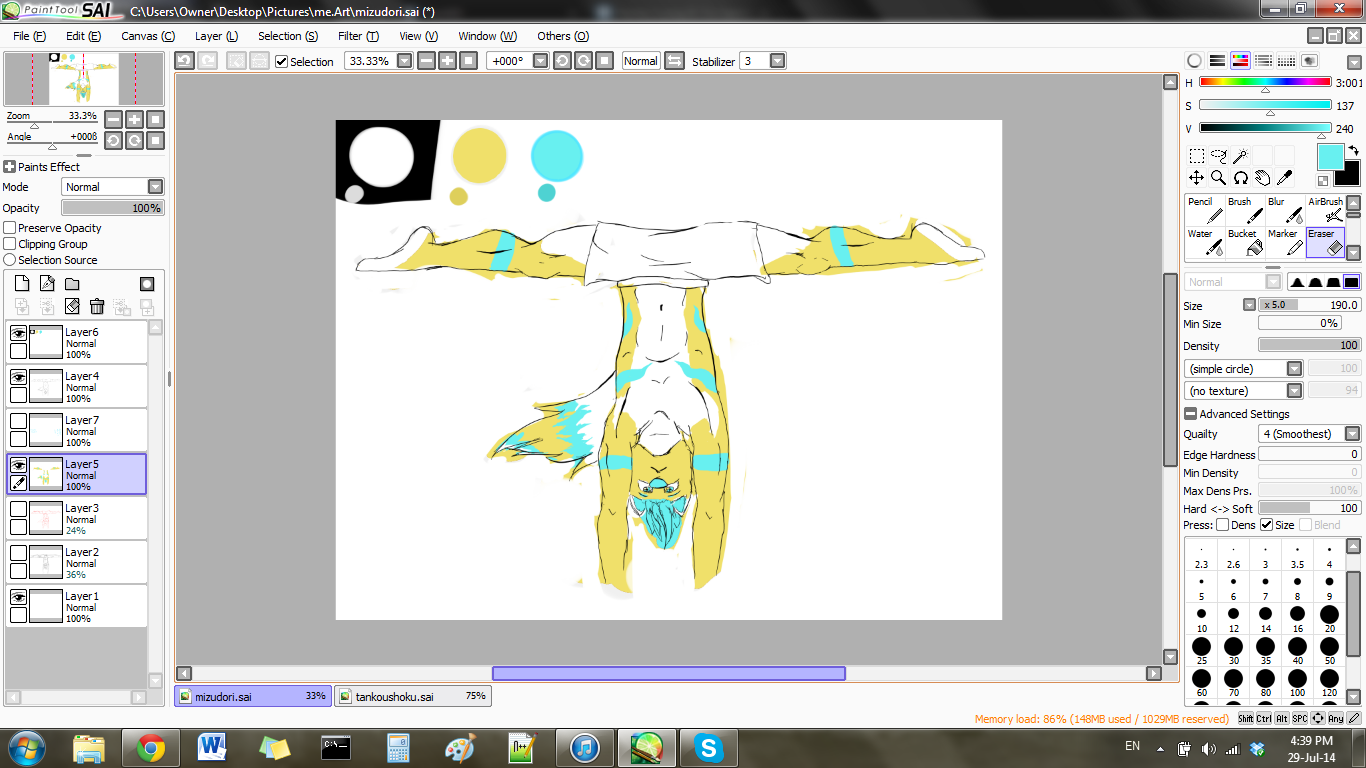Enable Preserve Opacity
This screenshot has width=1366, height=768.
click(10, 228)
